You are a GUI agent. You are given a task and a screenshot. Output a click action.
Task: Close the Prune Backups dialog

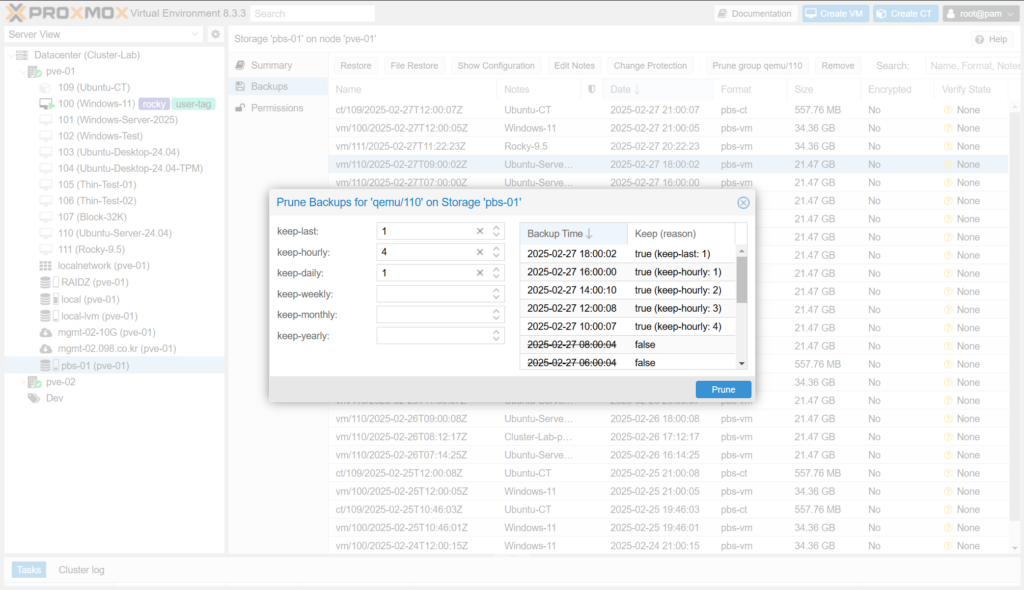pos(743,202)
